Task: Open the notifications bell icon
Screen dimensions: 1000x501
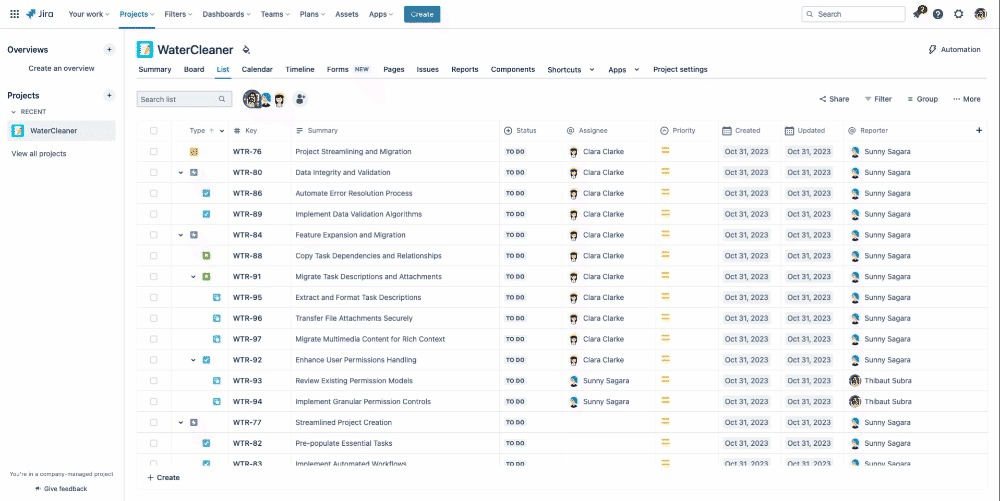Action: pos(917,14)
